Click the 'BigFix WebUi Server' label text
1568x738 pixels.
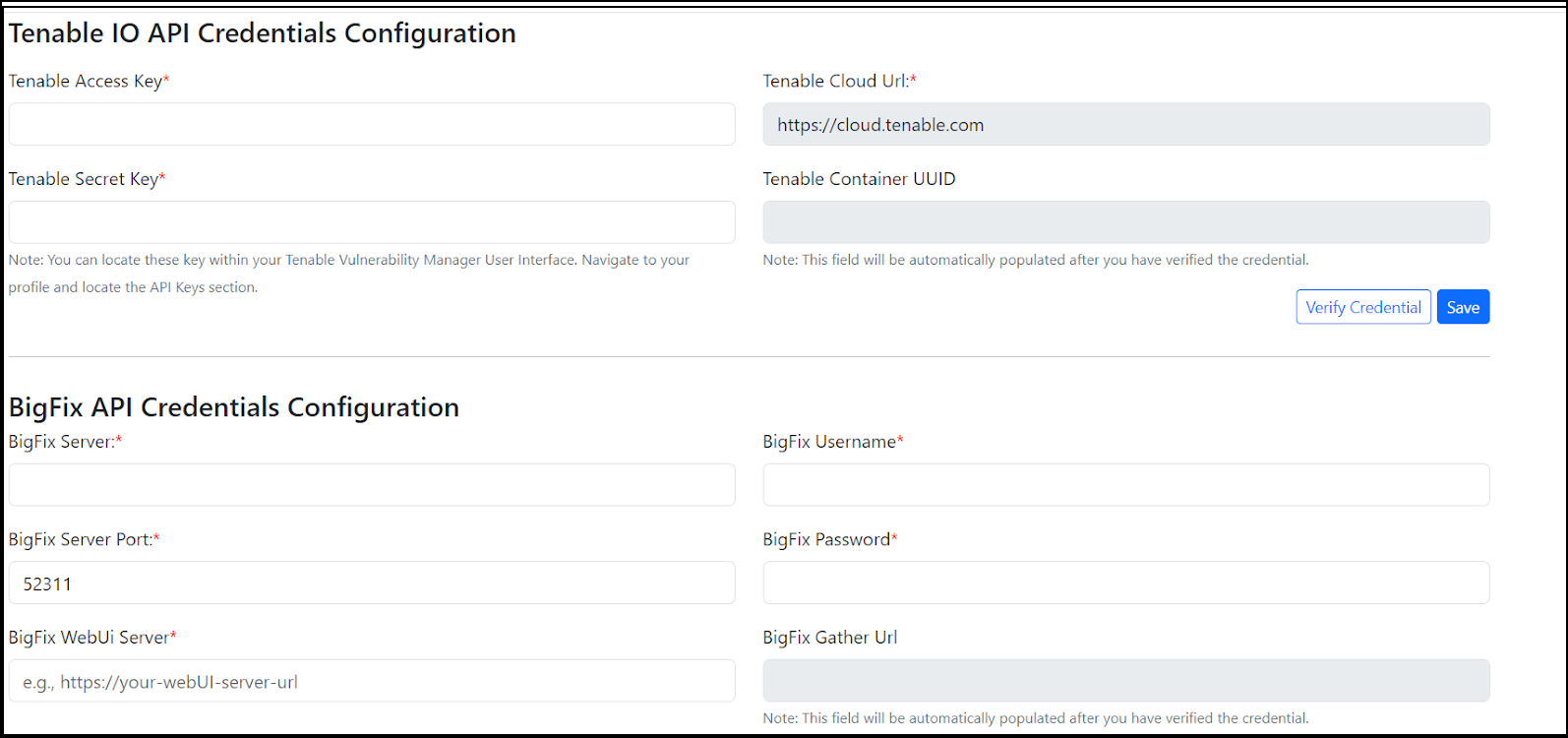tap(89, 638)
